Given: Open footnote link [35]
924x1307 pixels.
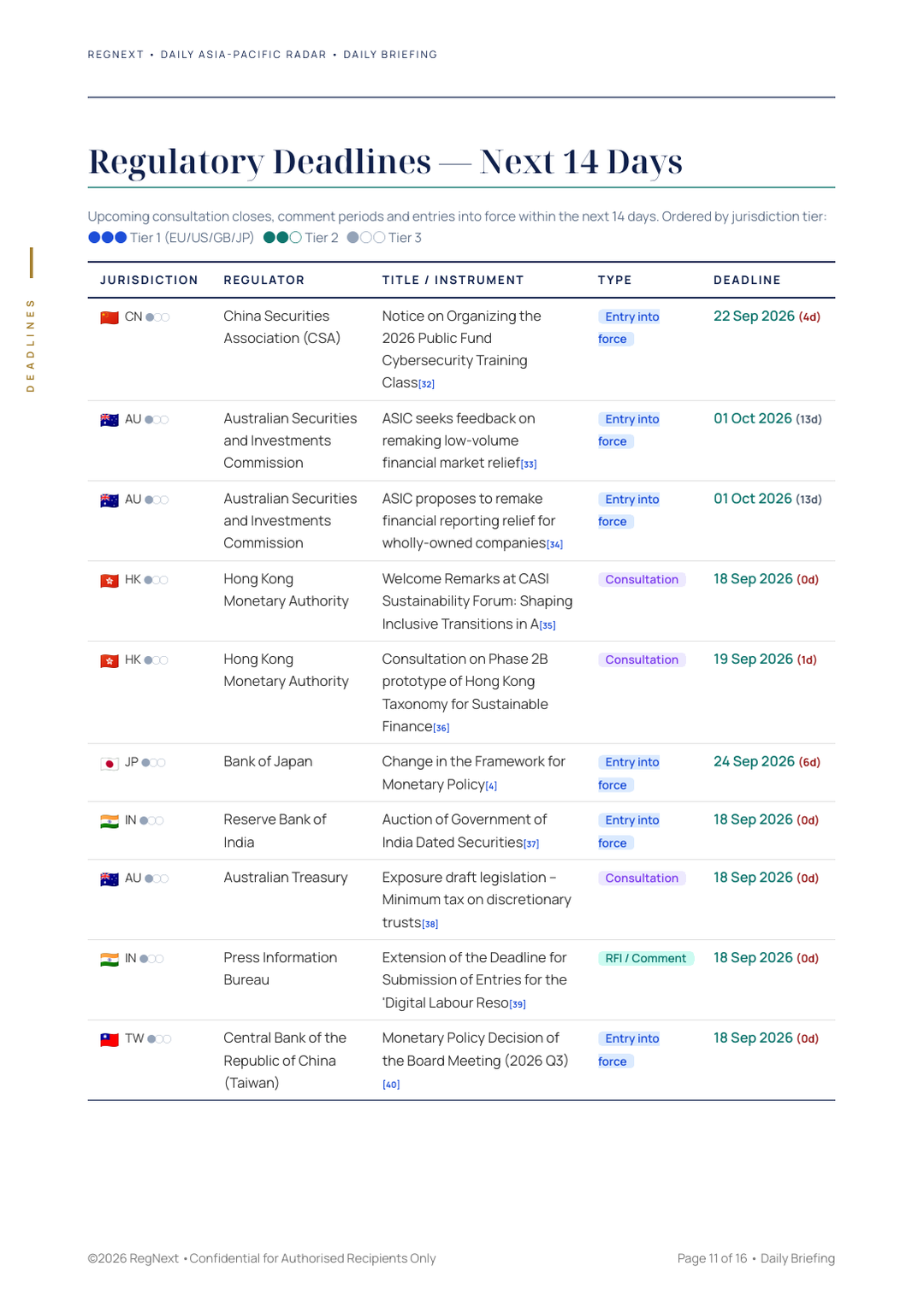Looking at the screenshot, I should point(548,625).
